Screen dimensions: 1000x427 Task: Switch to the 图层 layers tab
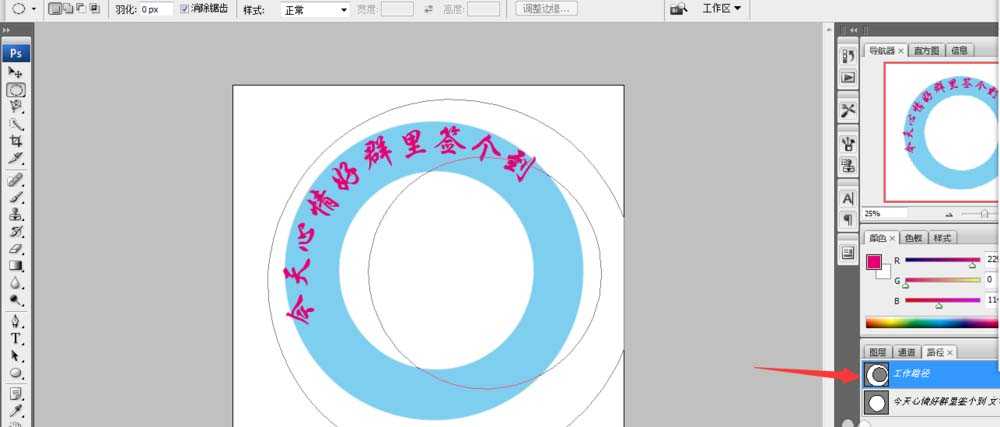(877, 352)
